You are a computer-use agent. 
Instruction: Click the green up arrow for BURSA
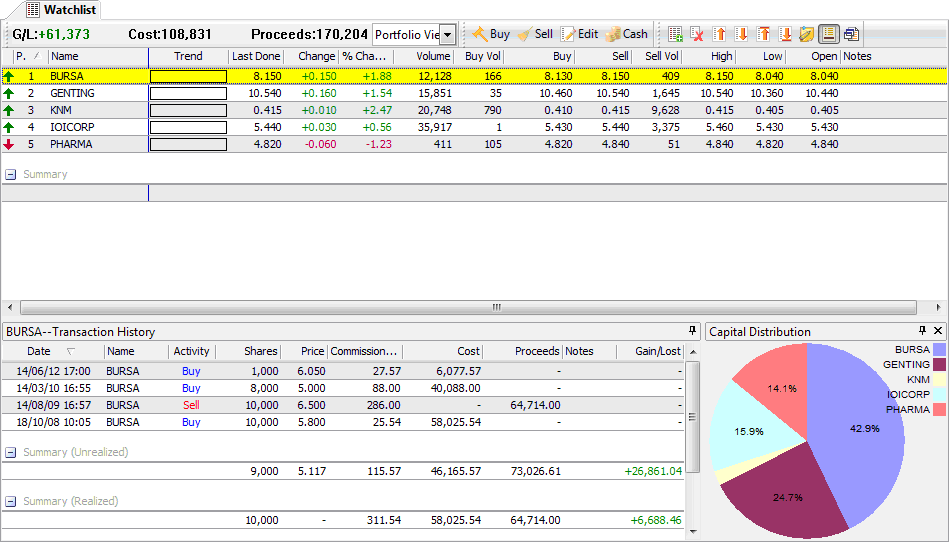pos(8,76)
